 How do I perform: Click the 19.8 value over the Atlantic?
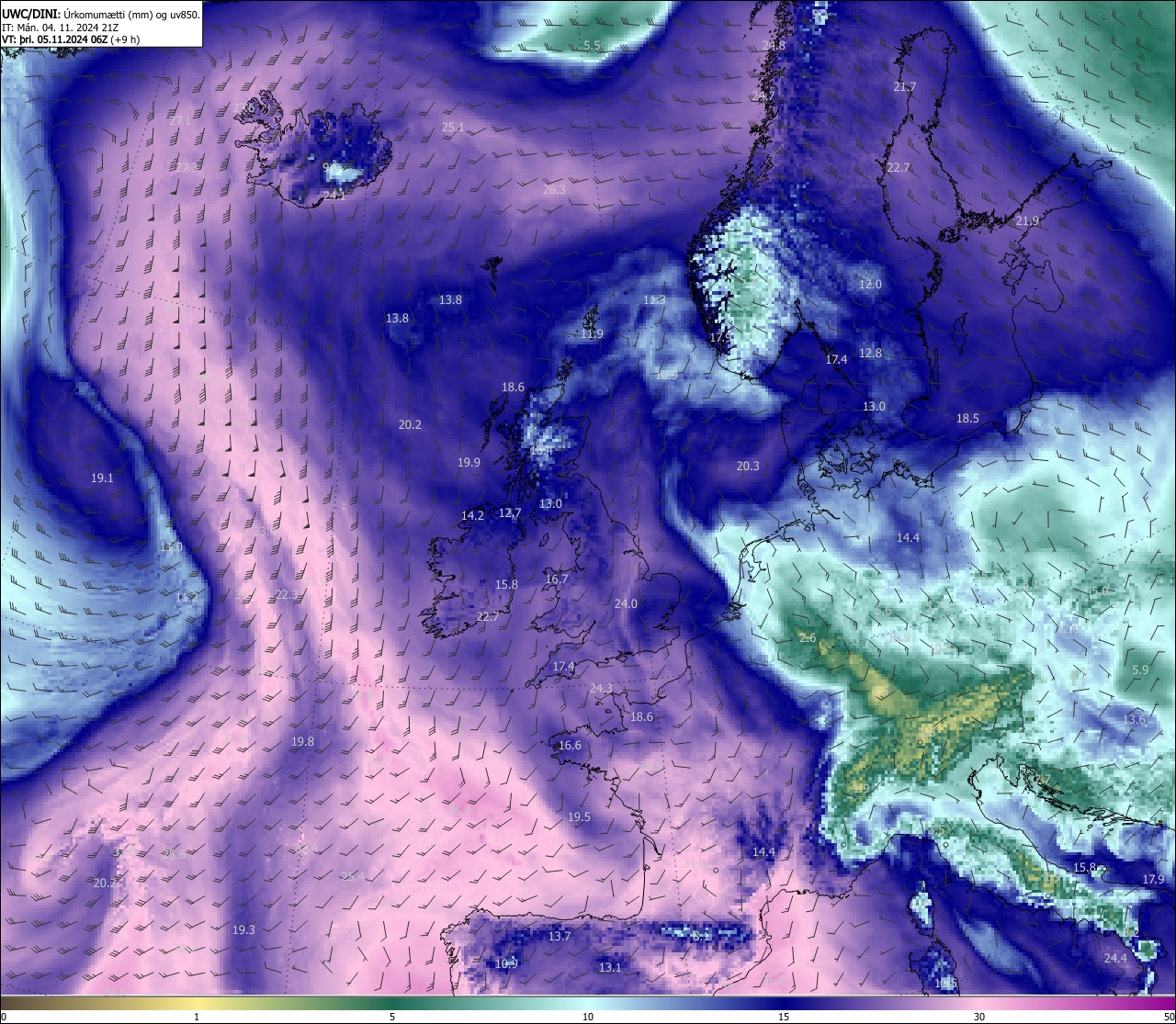coord(302,742)
